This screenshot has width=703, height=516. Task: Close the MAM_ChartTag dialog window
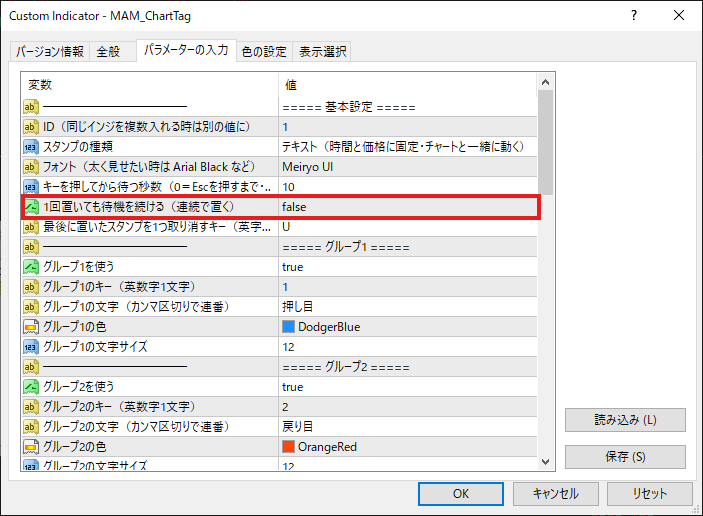coord(679,16)
